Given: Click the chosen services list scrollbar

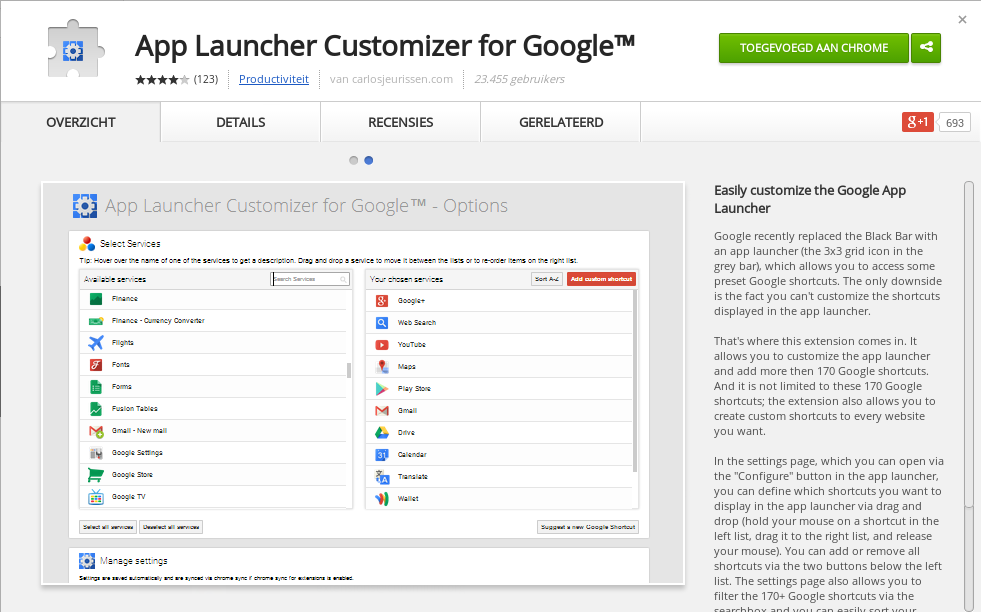Looking at the screenshot, I should click(635, 380).
